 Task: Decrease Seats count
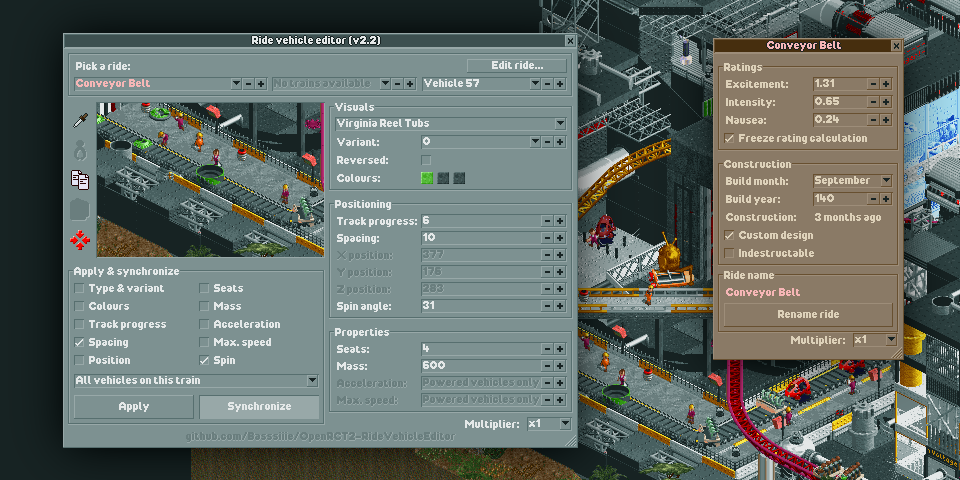[x=547, y=349]
